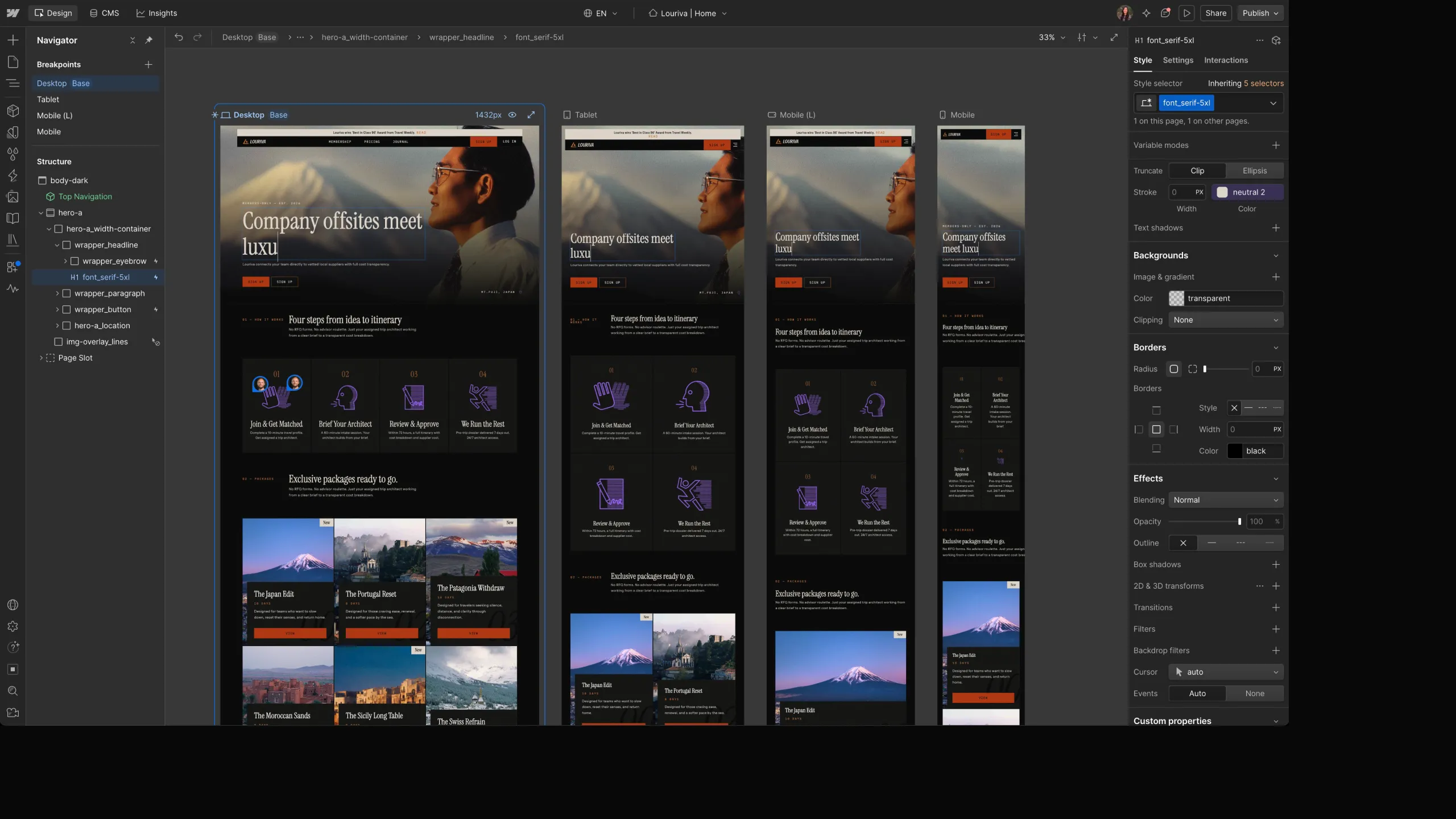Toggle Desktop canvas visibility eye
Image resolution: width=1456 pixels, height=819 pixels.
coord(512,115)
